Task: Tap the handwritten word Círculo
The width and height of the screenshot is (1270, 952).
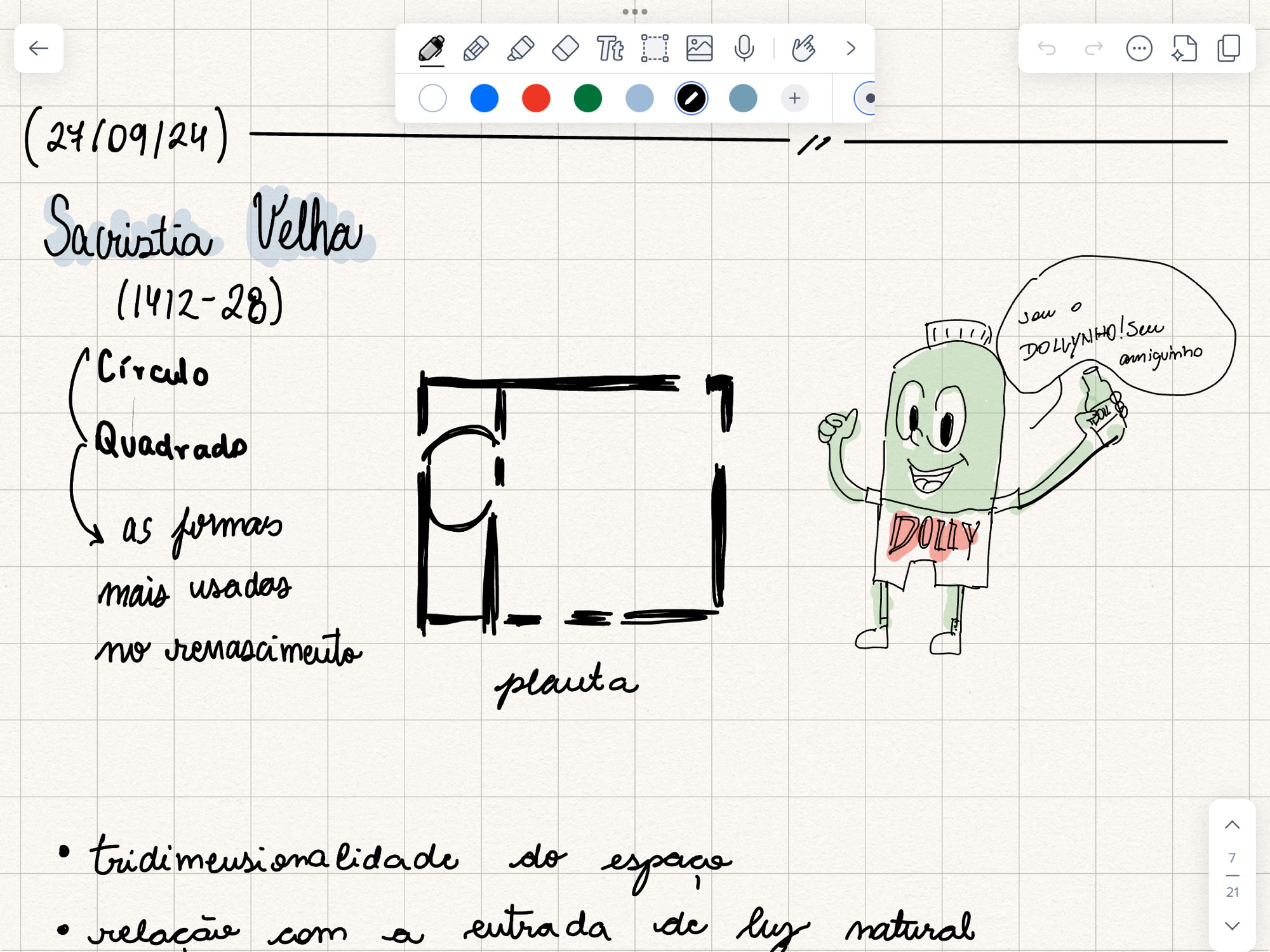Action: (x=152, y=368)
